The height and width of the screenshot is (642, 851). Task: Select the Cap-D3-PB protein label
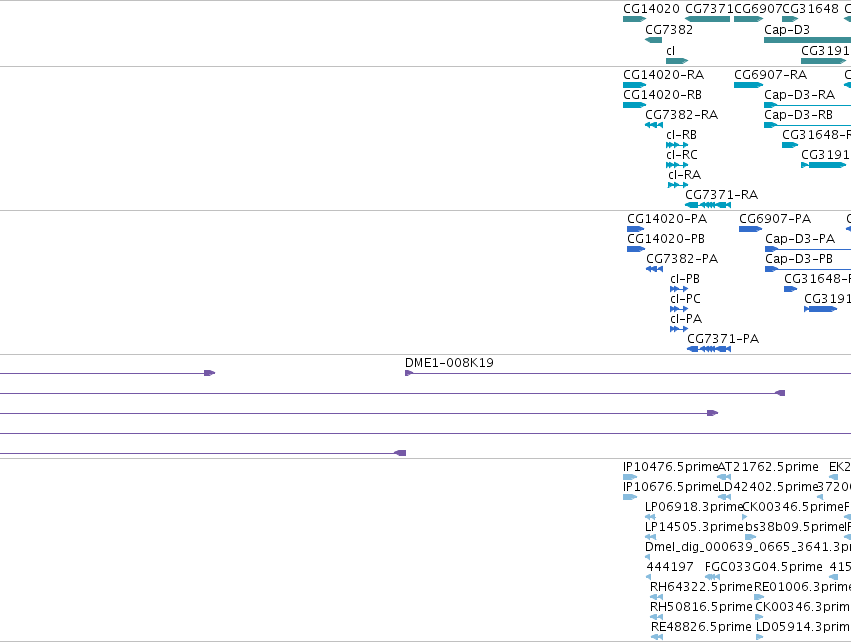pyautogui.click(x=799, y=259)
